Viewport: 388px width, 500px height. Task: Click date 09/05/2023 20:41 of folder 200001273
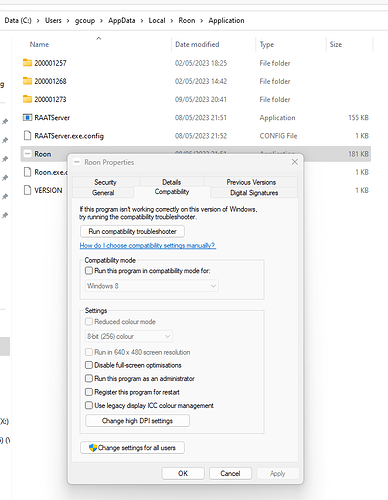tap(201, 99)
